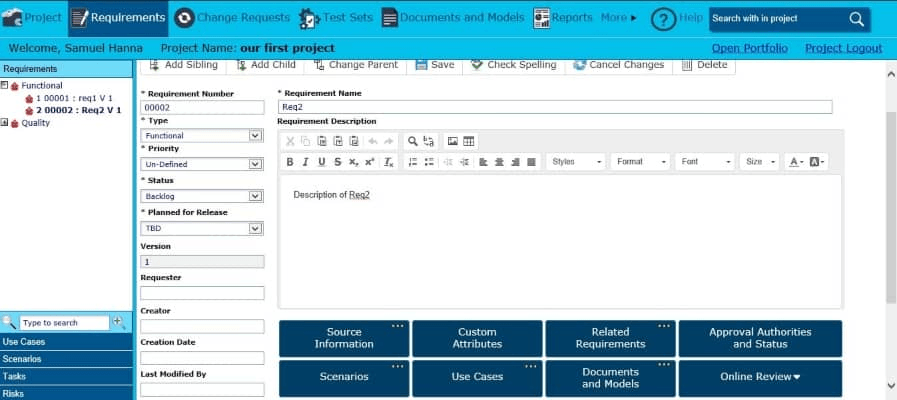Click the Type to search field
Image resolution: width=897 pixels, height=400 pixels.
point(64,323)
